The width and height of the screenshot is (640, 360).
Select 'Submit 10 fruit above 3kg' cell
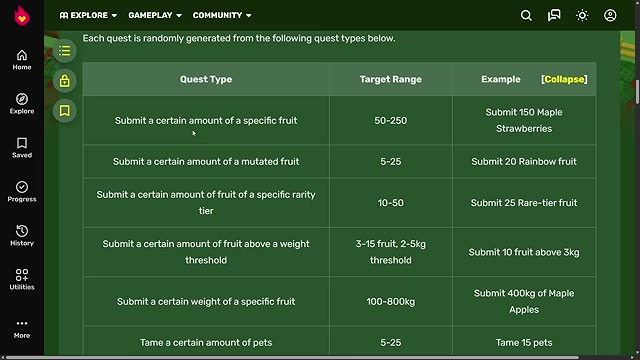(524, 252)
